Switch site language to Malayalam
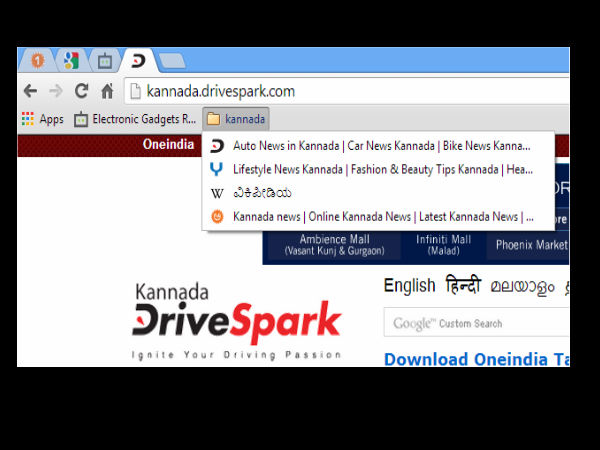 pyautogui.click(x=522, y=287)
